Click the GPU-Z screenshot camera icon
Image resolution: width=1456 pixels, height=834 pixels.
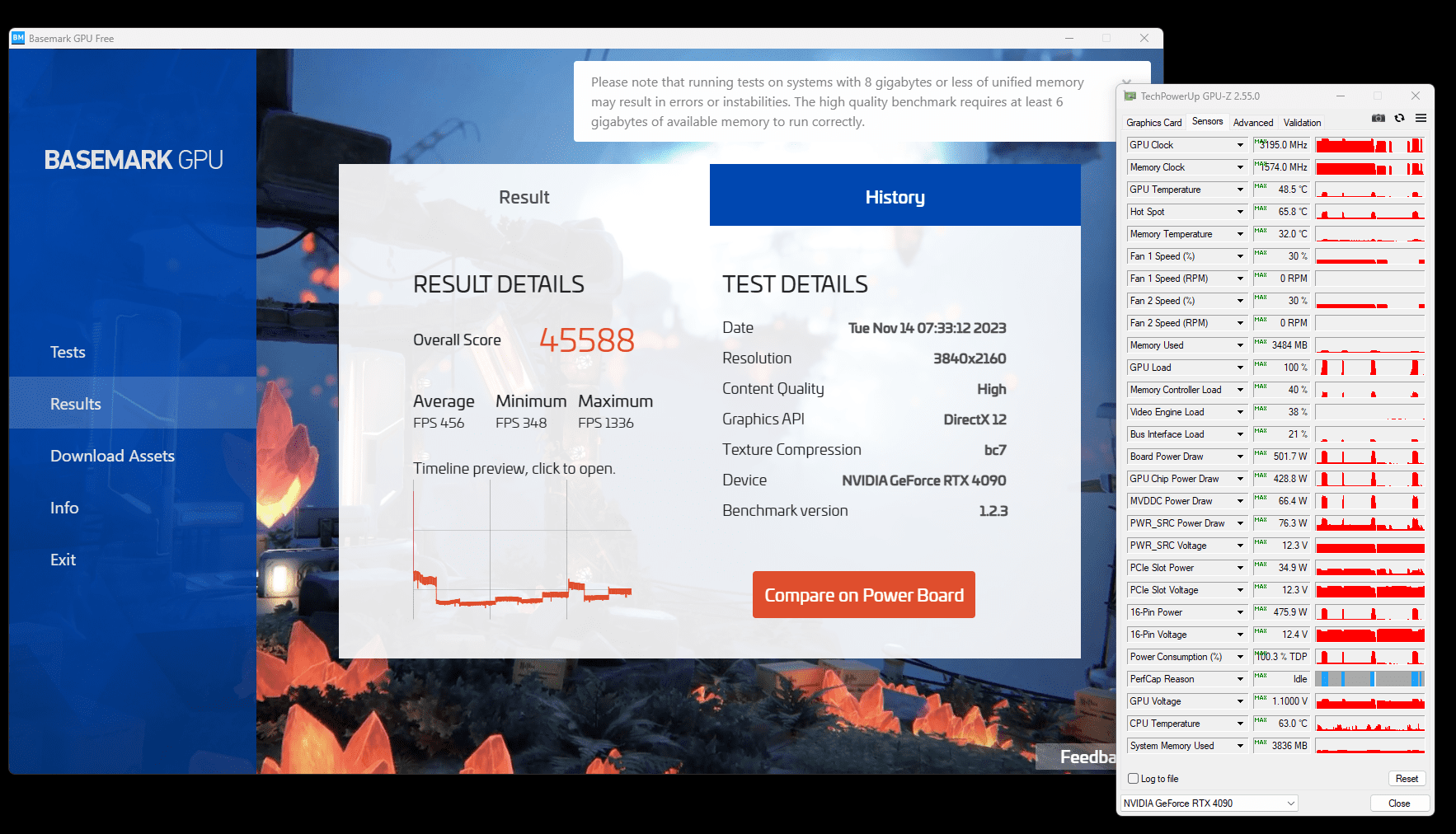click(x=1378, y=118)
